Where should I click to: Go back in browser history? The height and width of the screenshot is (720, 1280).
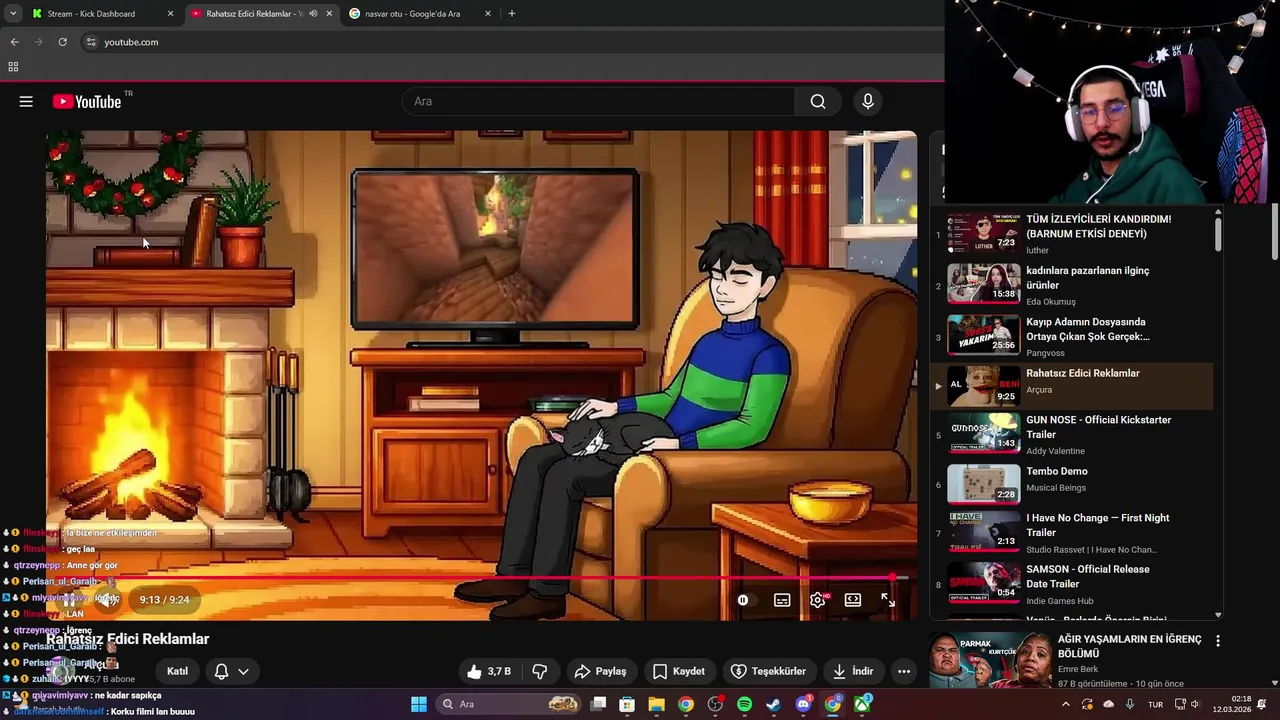14,42
